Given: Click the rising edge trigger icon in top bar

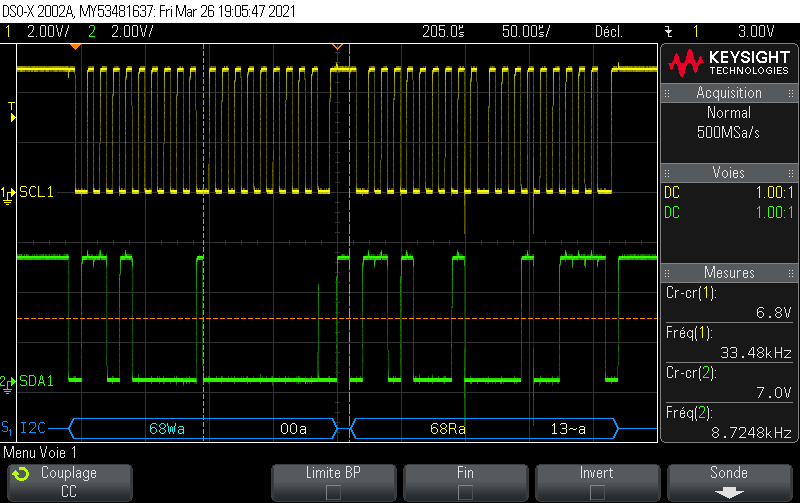Looking at the screenshot, I should click(668, 31).
